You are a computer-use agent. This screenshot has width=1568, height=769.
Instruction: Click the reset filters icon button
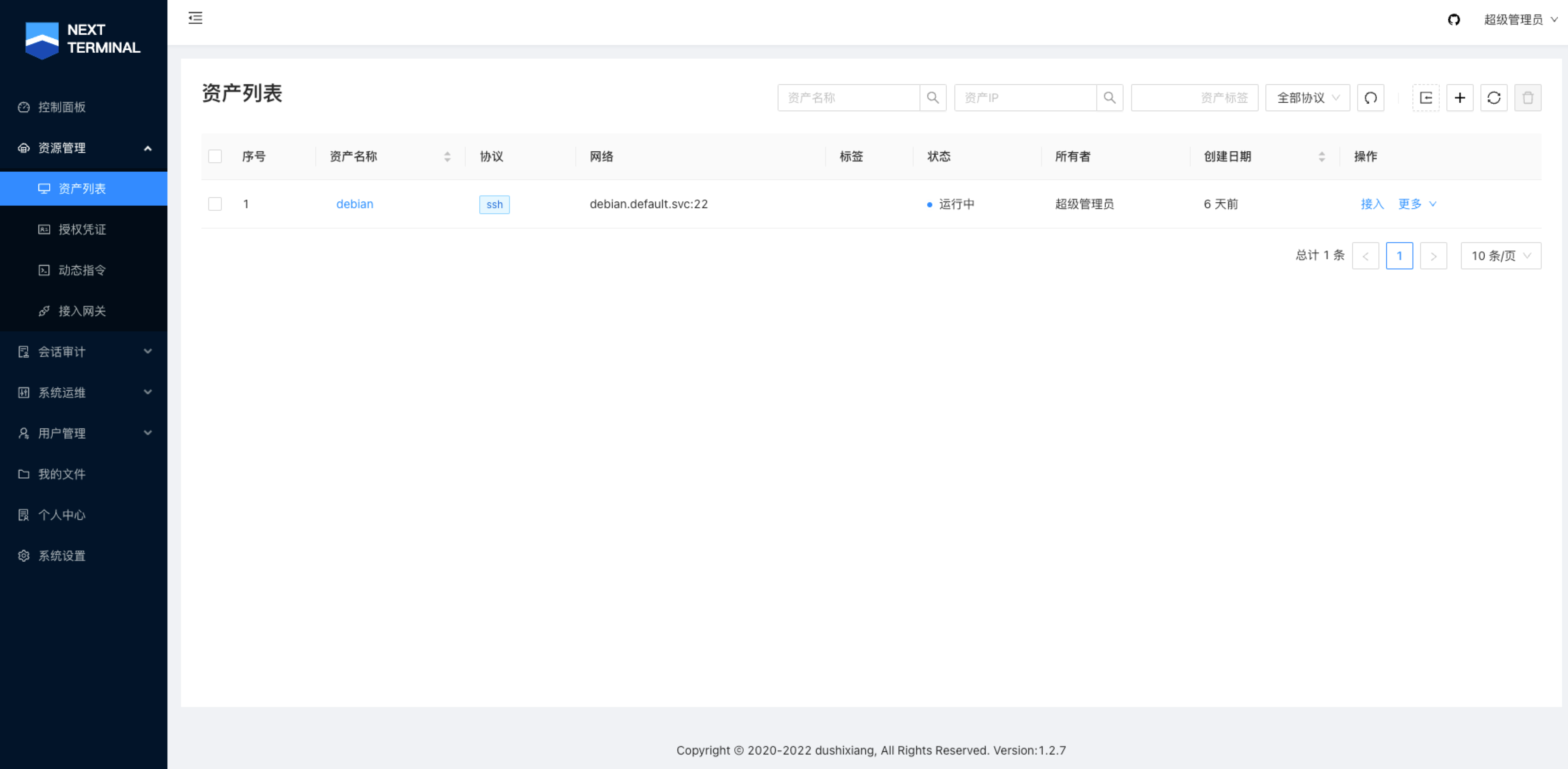(1370, 98)
